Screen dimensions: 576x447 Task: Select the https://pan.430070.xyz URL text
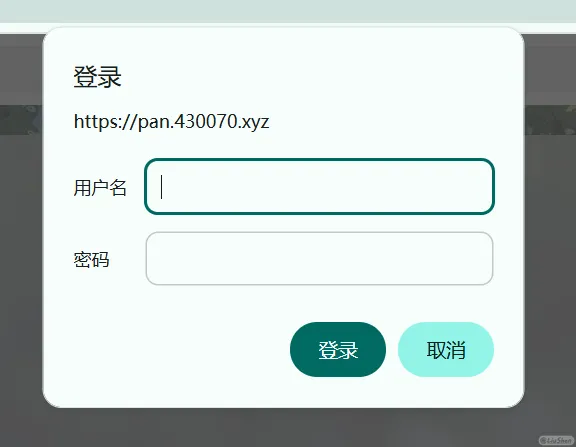172,122
